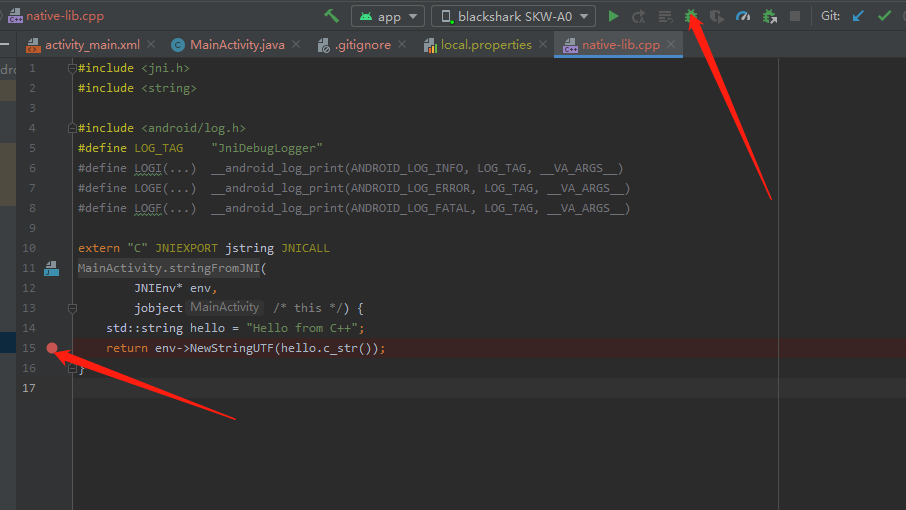Close the native-lib.cpp tab
The width and height of the screenshot is (906, 510).
point(671,45)
